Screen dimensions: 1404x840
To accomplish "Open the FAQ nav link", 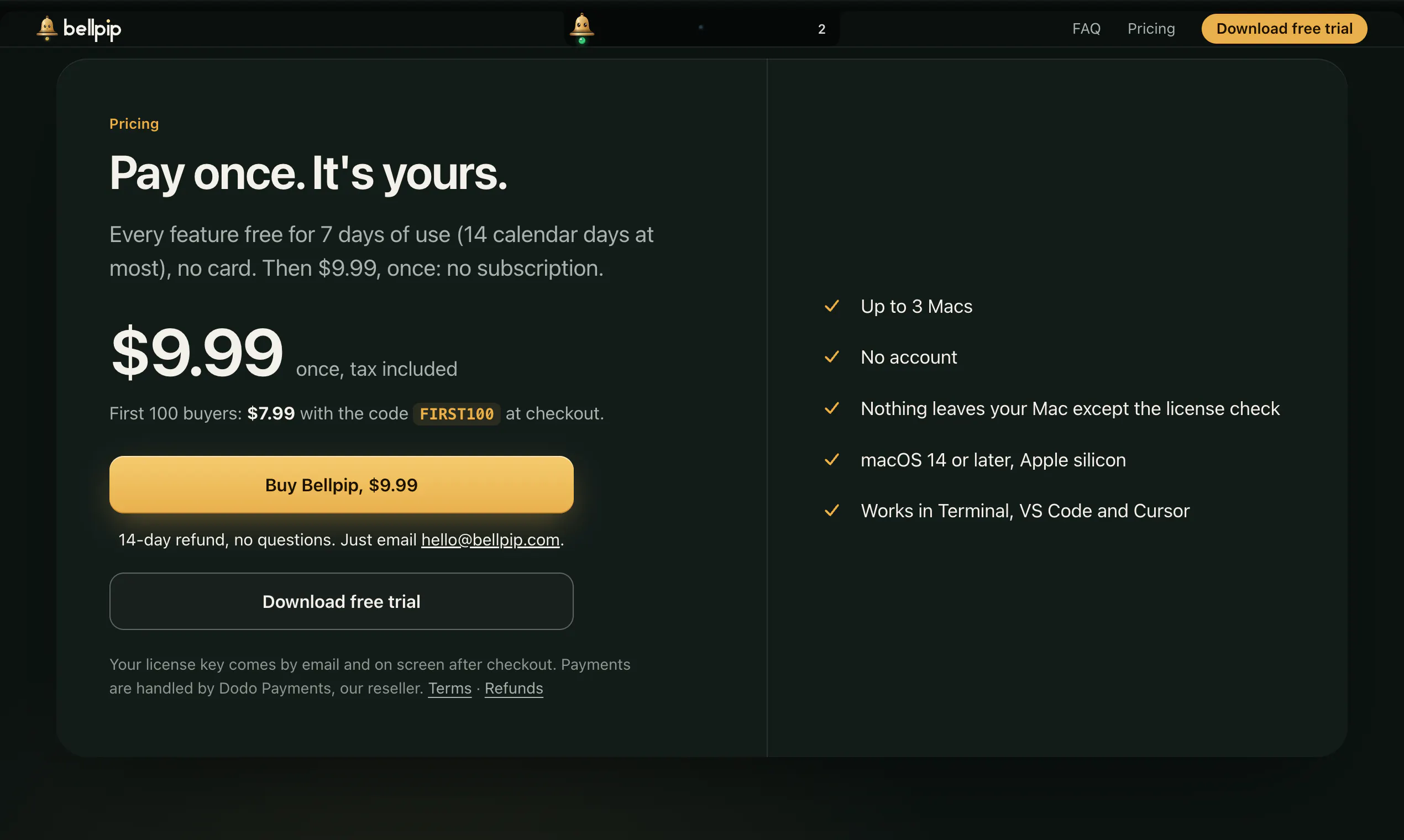I will (x=1086, y=28).
